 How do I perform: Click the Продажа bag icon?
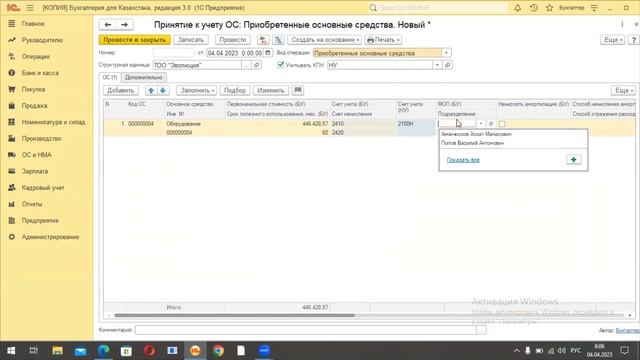tap(11, 105)
